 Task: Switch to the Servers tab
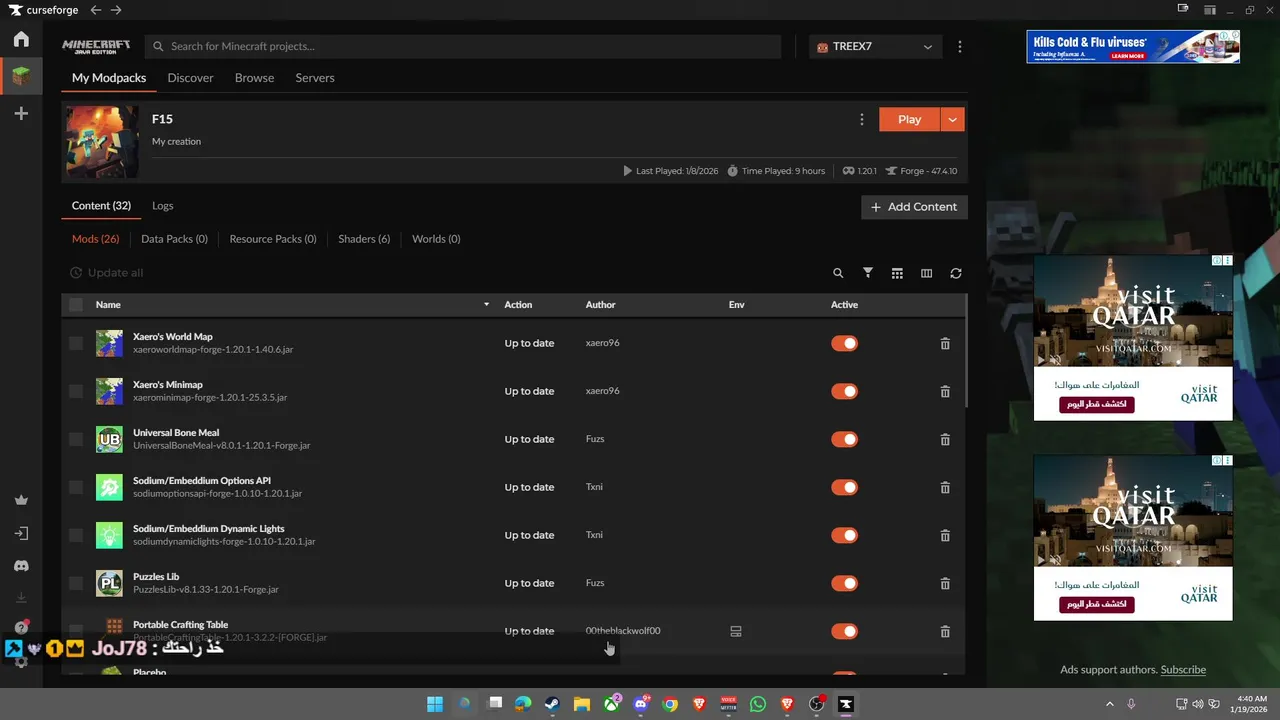point(315,78)
